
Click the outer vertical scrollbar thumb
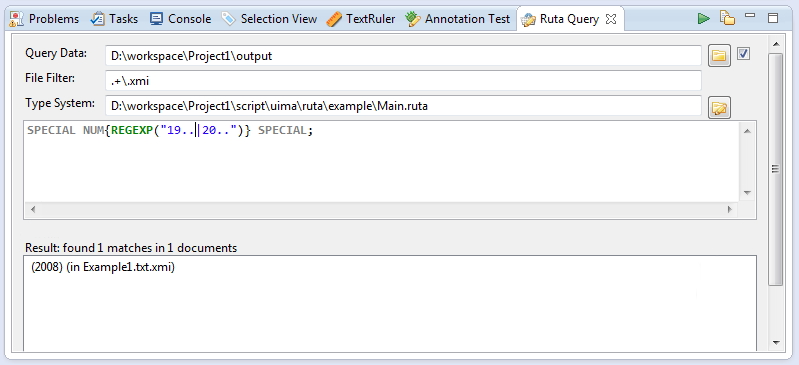[776, 169]
